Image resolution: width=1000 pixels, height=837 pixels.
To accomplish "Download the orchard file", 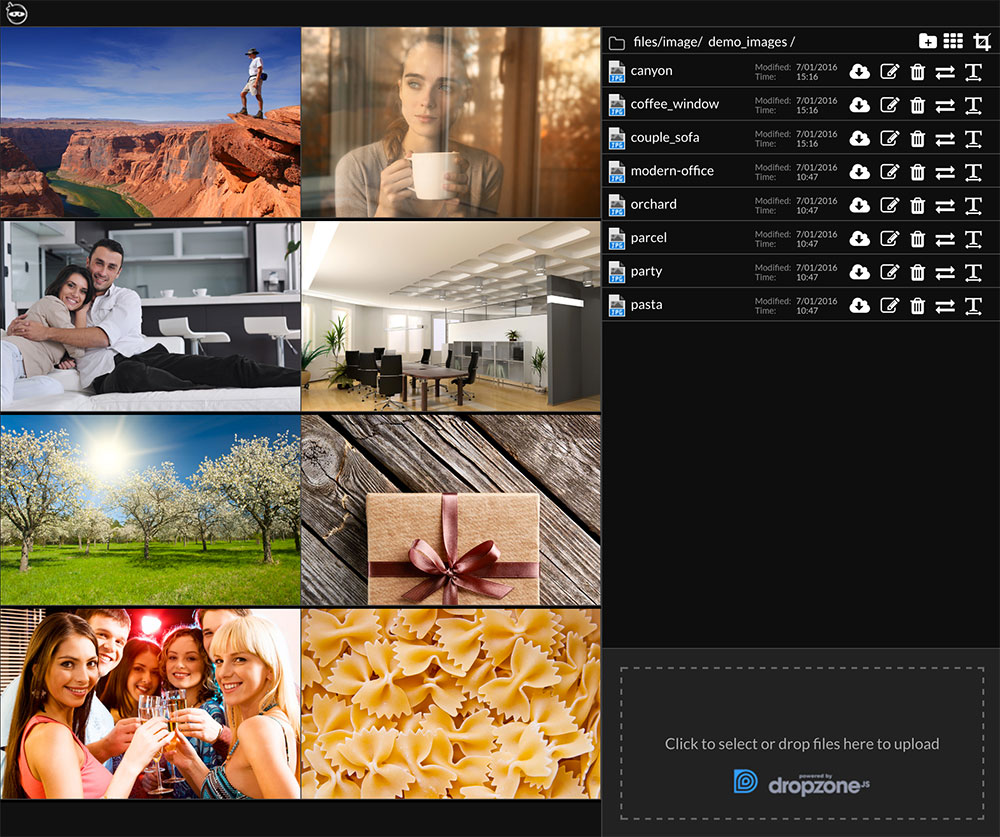I will click(860, 205).
